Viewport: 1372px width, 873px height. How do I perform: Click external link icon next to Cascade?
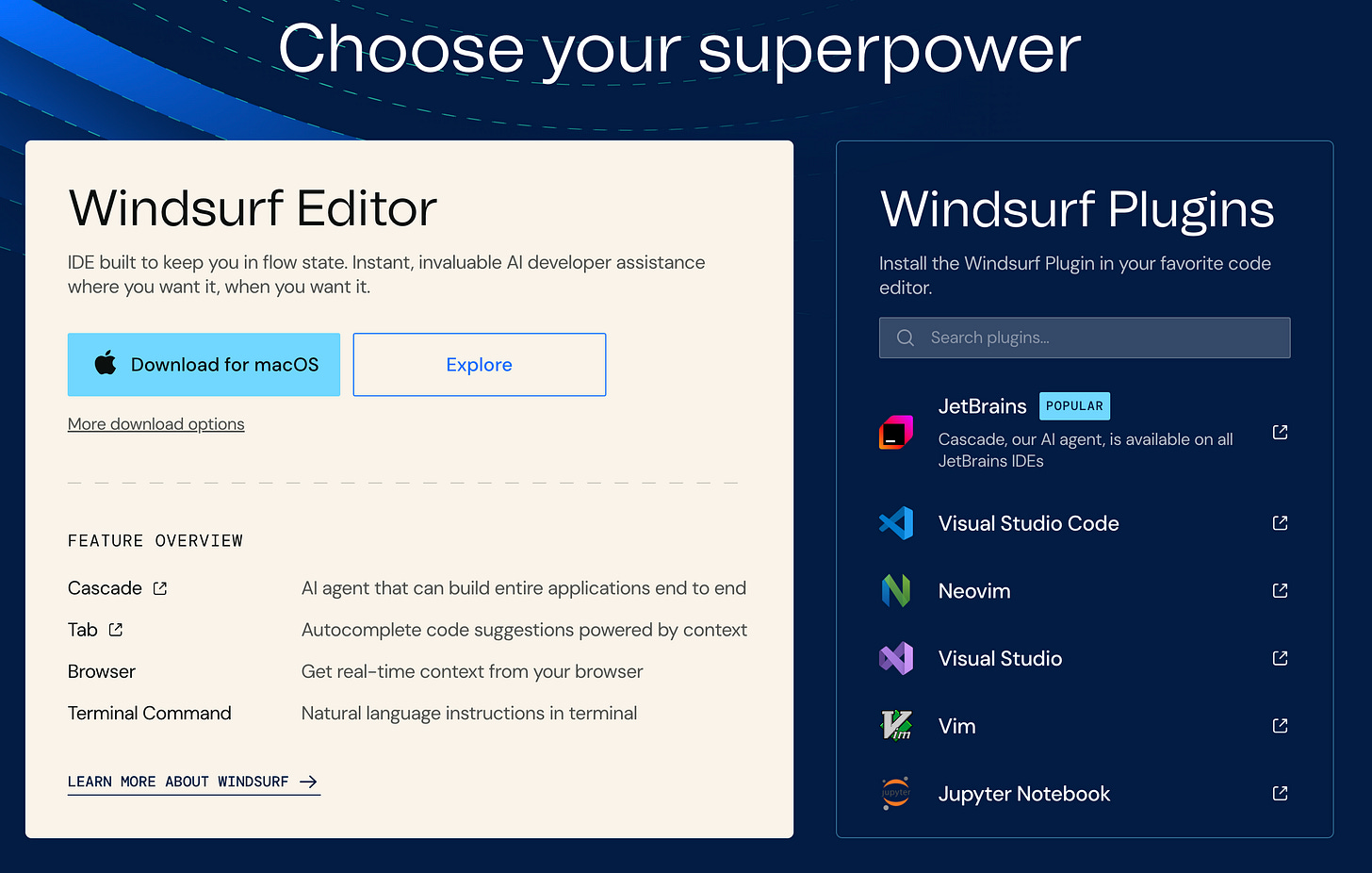pos(160,588)
